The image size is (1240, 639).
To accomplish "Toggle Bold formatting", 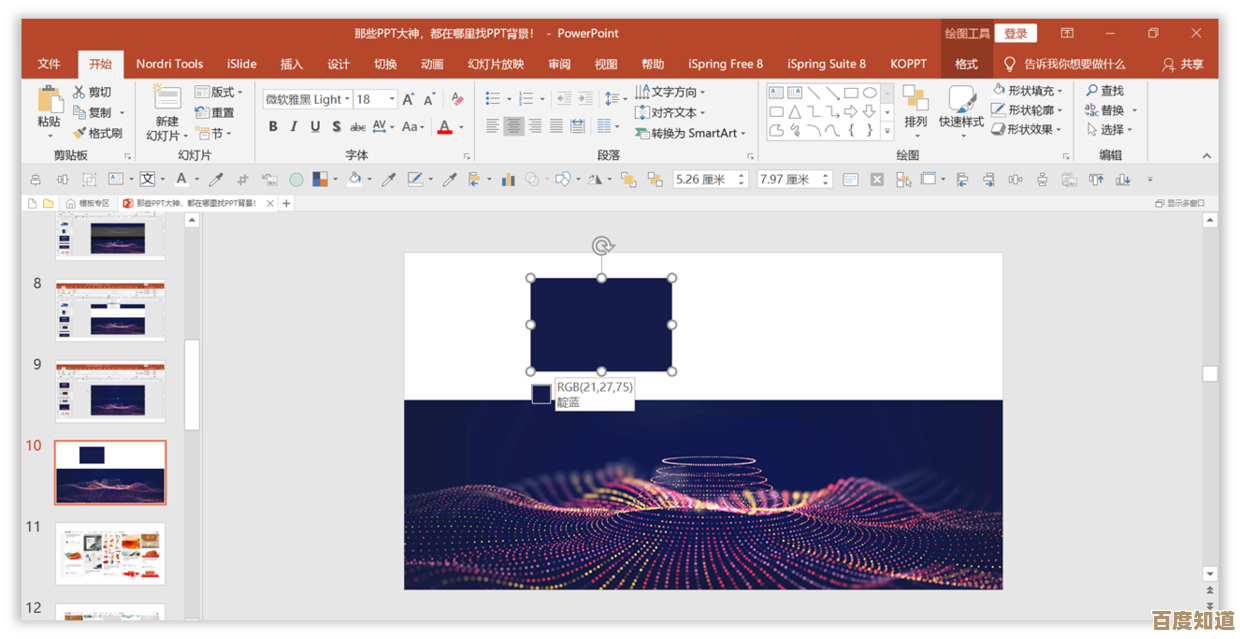I will point(273,127).
